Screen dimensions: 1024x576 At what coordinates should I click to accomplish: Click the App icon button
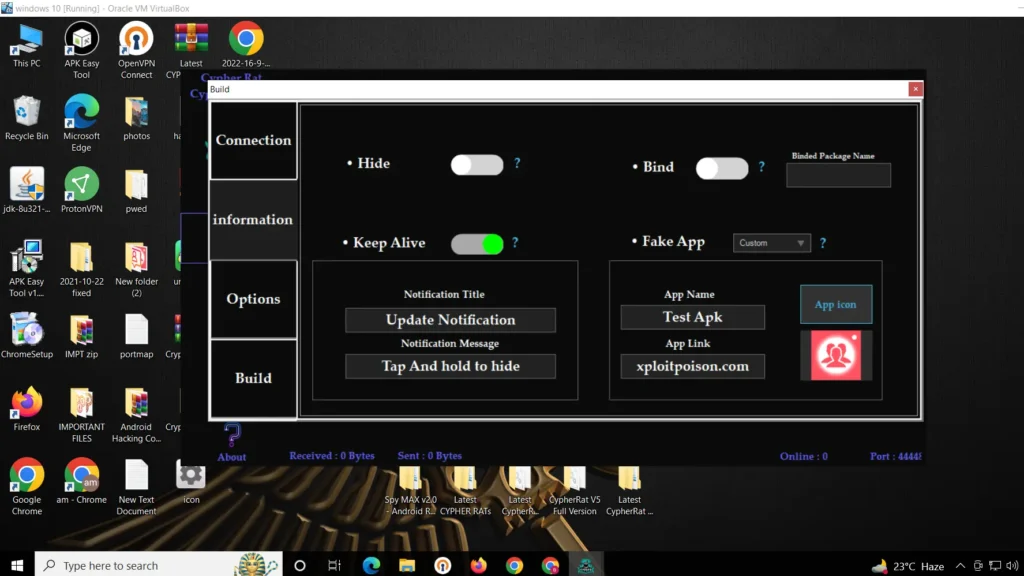click(836, 304)
